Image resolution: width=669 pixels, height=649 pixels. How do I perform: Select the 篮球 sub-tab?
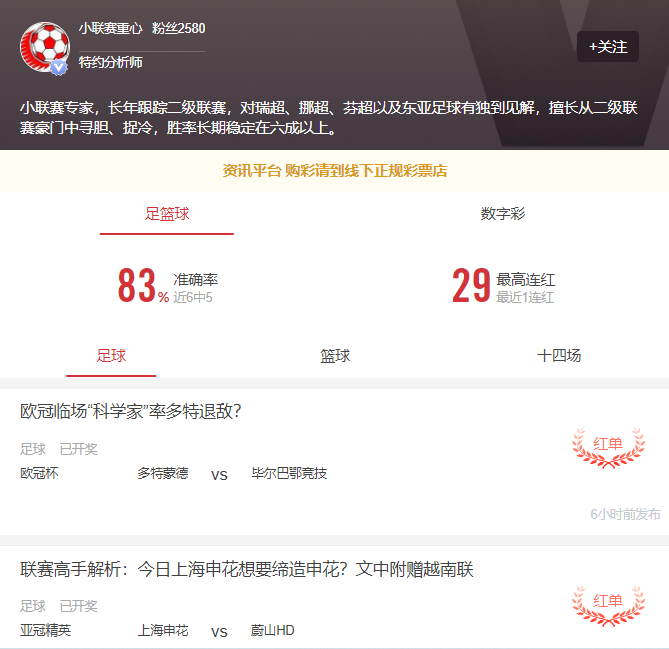click(335, 355)
